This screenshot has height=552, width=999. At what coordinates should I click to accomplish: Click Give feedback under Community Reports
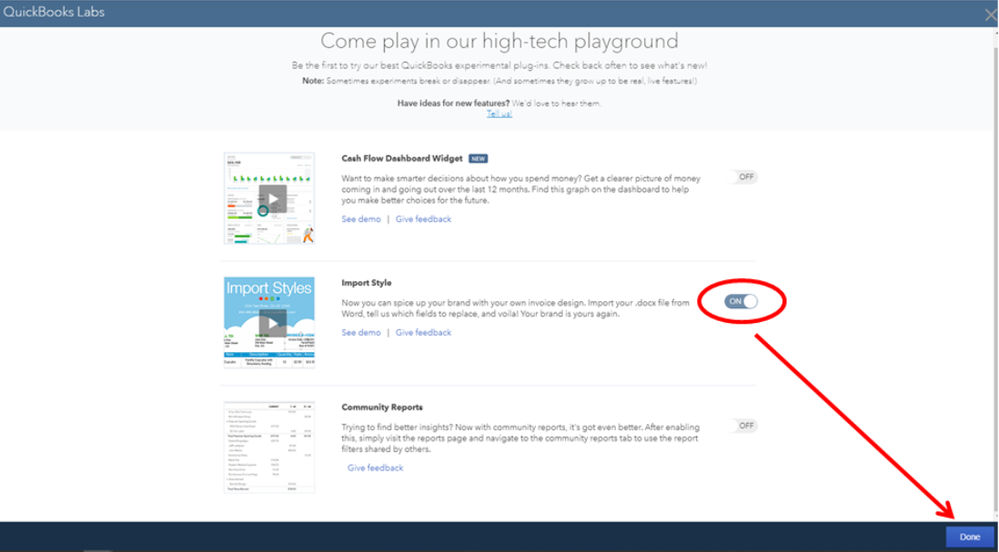[x=375, y=468]
